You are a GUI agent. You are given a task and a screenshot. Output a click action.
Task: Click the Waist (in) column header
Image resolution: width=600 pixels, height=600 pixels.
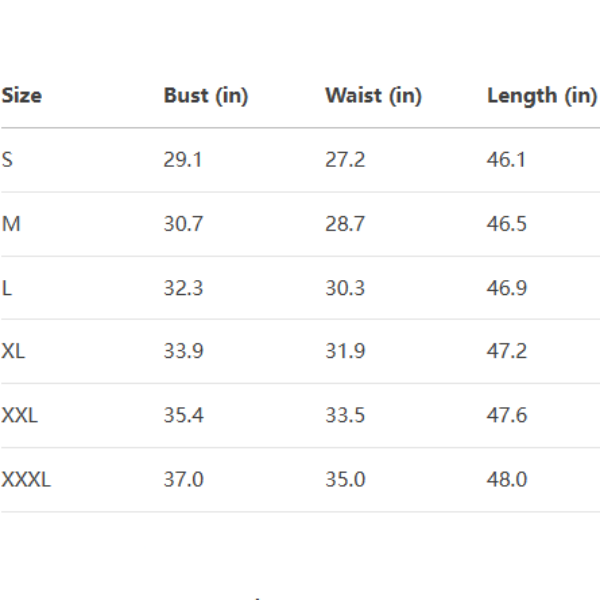(373, 96)
